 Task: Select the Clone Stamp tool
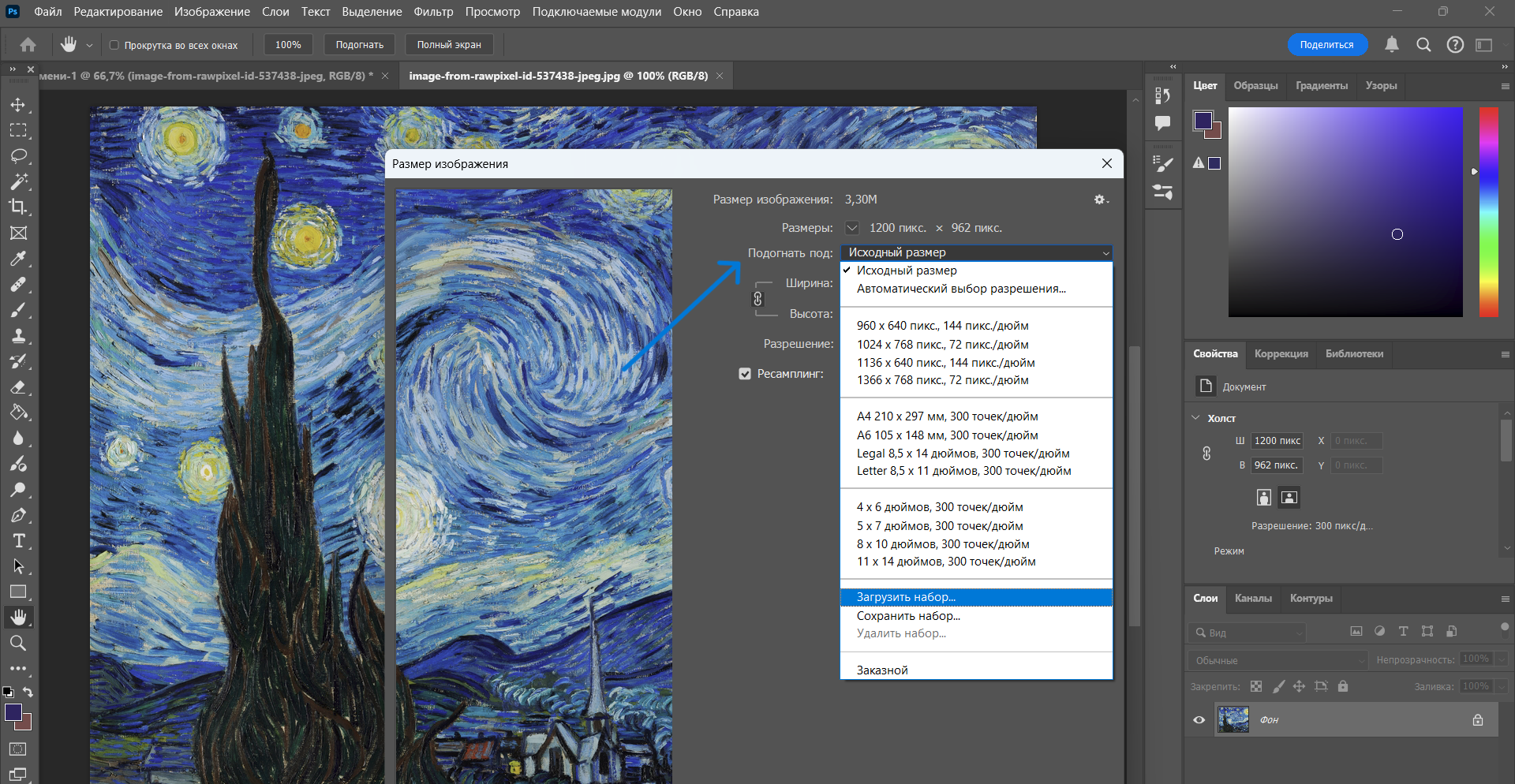pos(18,335)
